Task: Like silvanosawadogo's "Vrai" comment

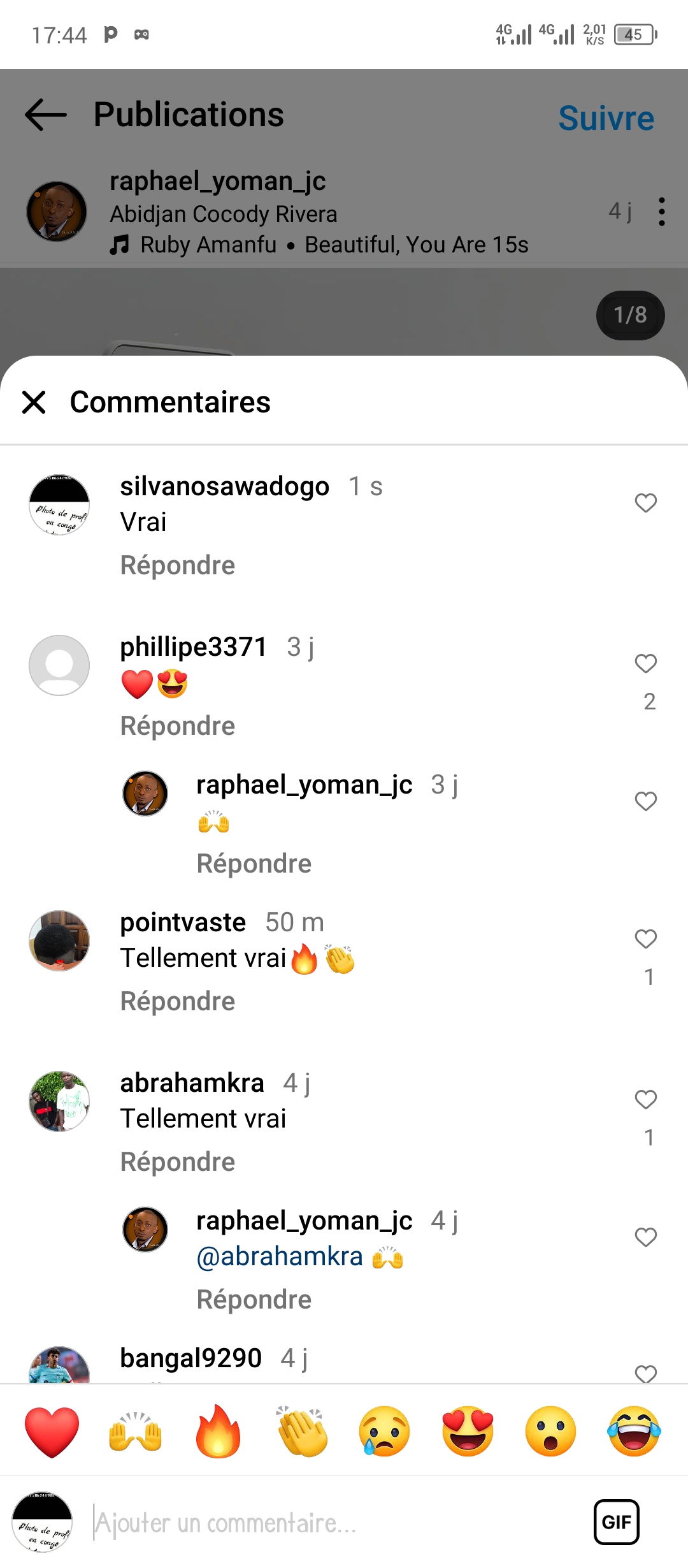Action: (646, 503)
